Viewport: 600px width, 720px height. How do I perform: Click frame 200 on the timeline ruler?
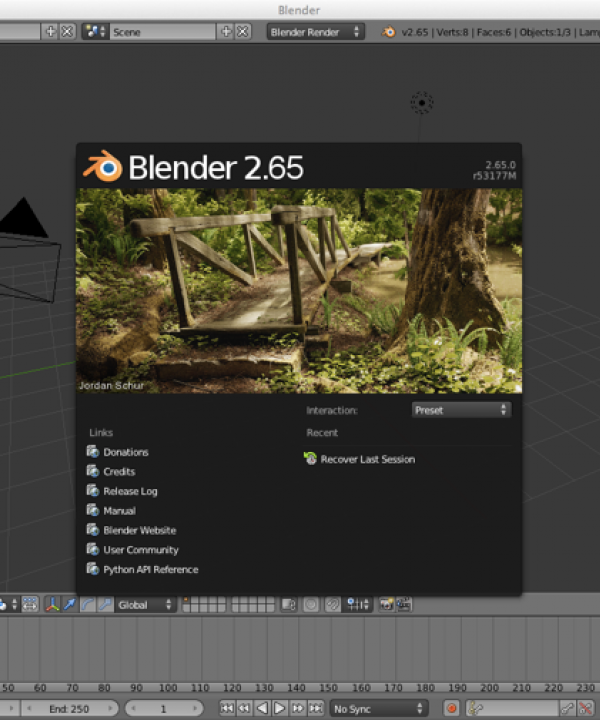click(489, 687)
